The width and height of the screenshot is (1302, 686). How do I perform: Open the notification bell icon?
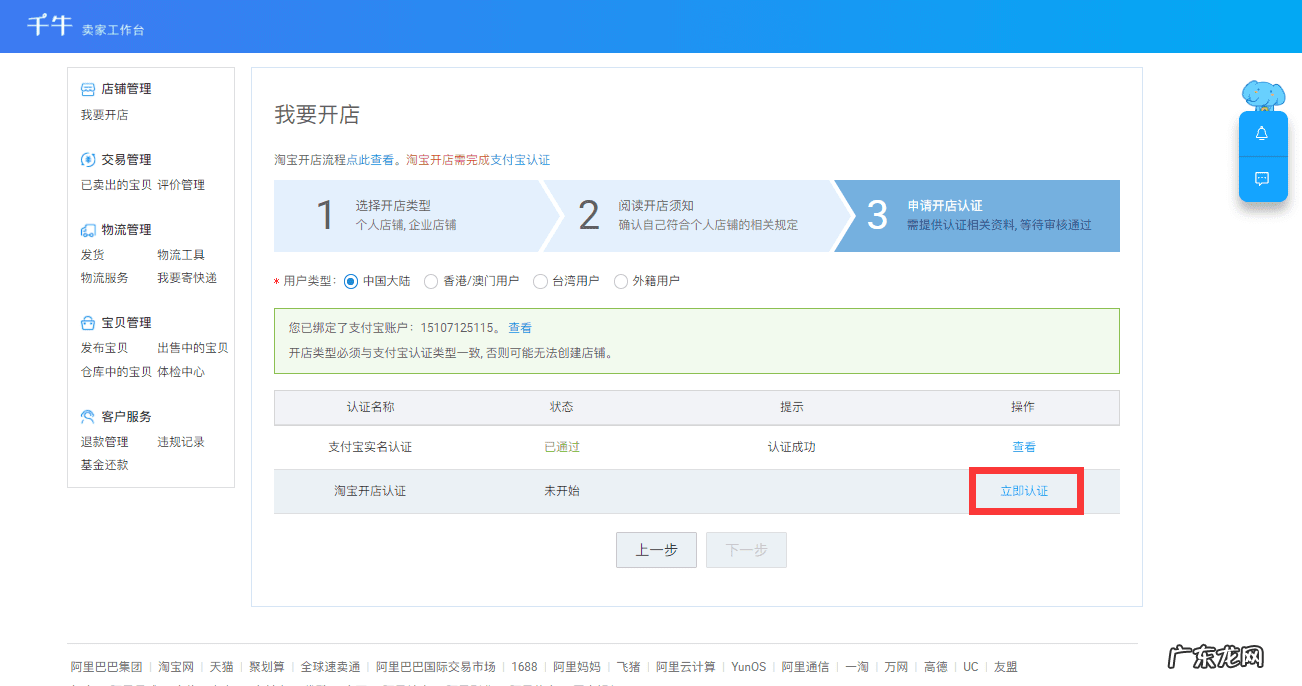pyautogui.click(x=1263, y=133)
